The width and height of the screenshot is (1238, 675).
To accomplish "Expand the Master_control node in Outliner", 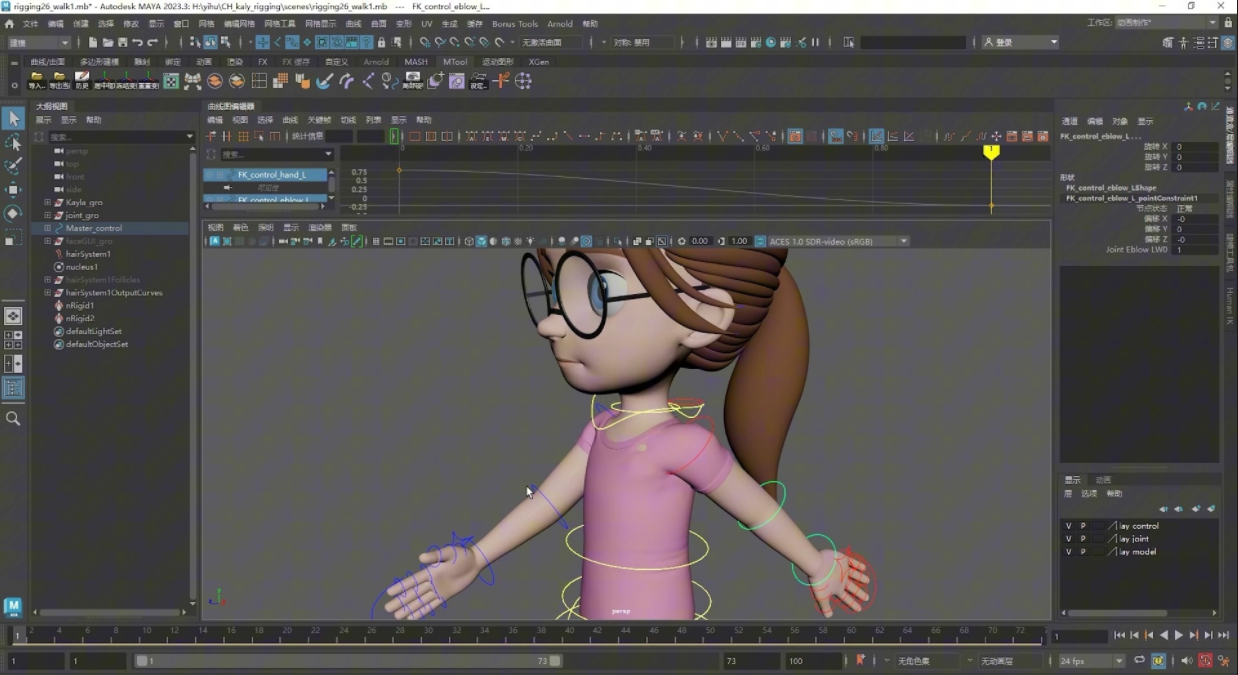I will tap(47, 228).
